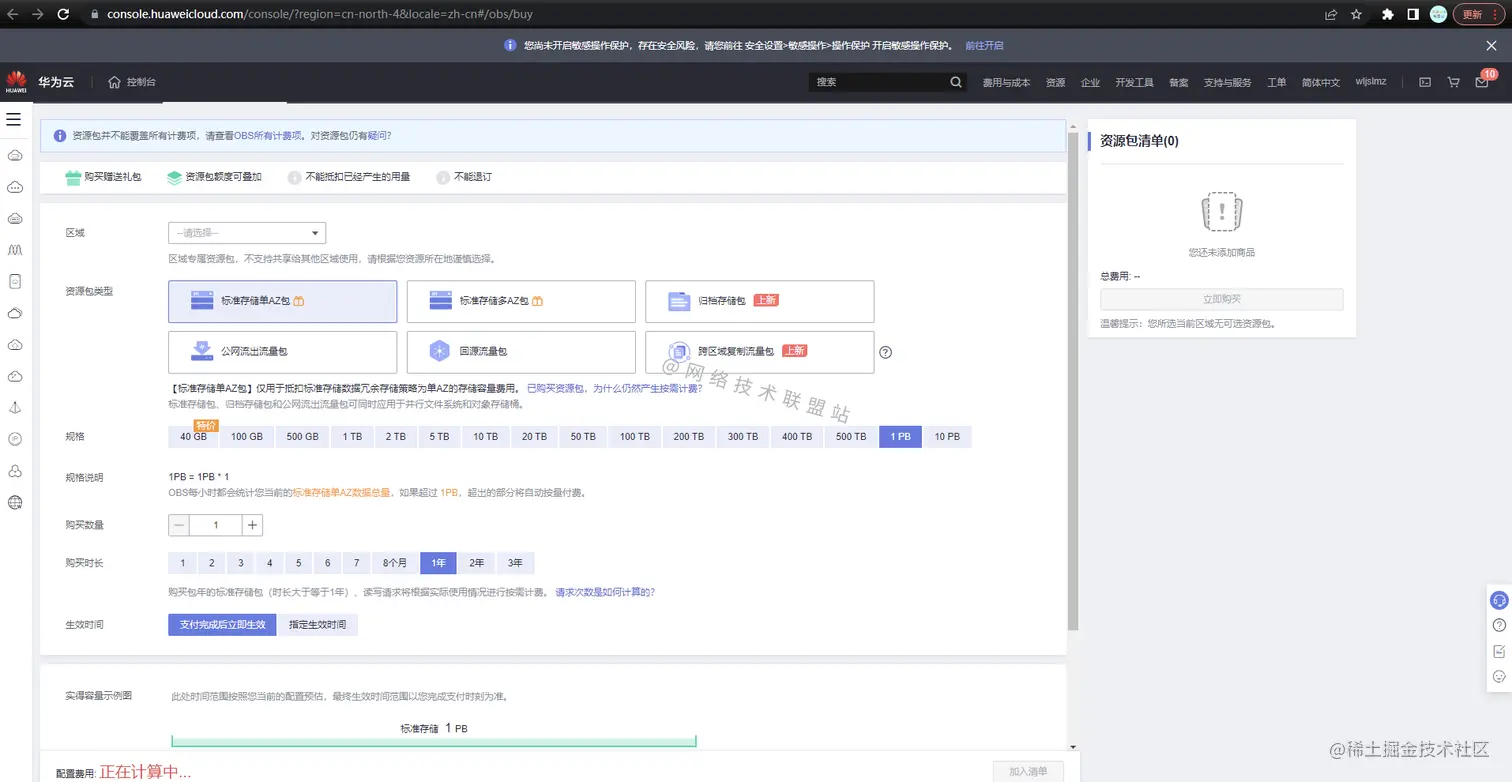Open the hamburger service list menu
Viewport: 1512px width, 782px height.
click(14, 119)
